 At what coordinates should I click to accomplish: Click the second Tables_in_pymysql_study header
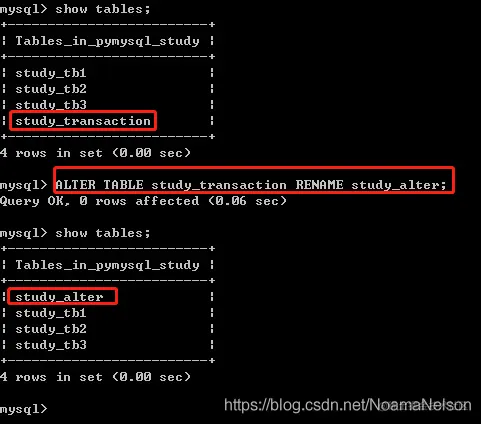(107, 265)
